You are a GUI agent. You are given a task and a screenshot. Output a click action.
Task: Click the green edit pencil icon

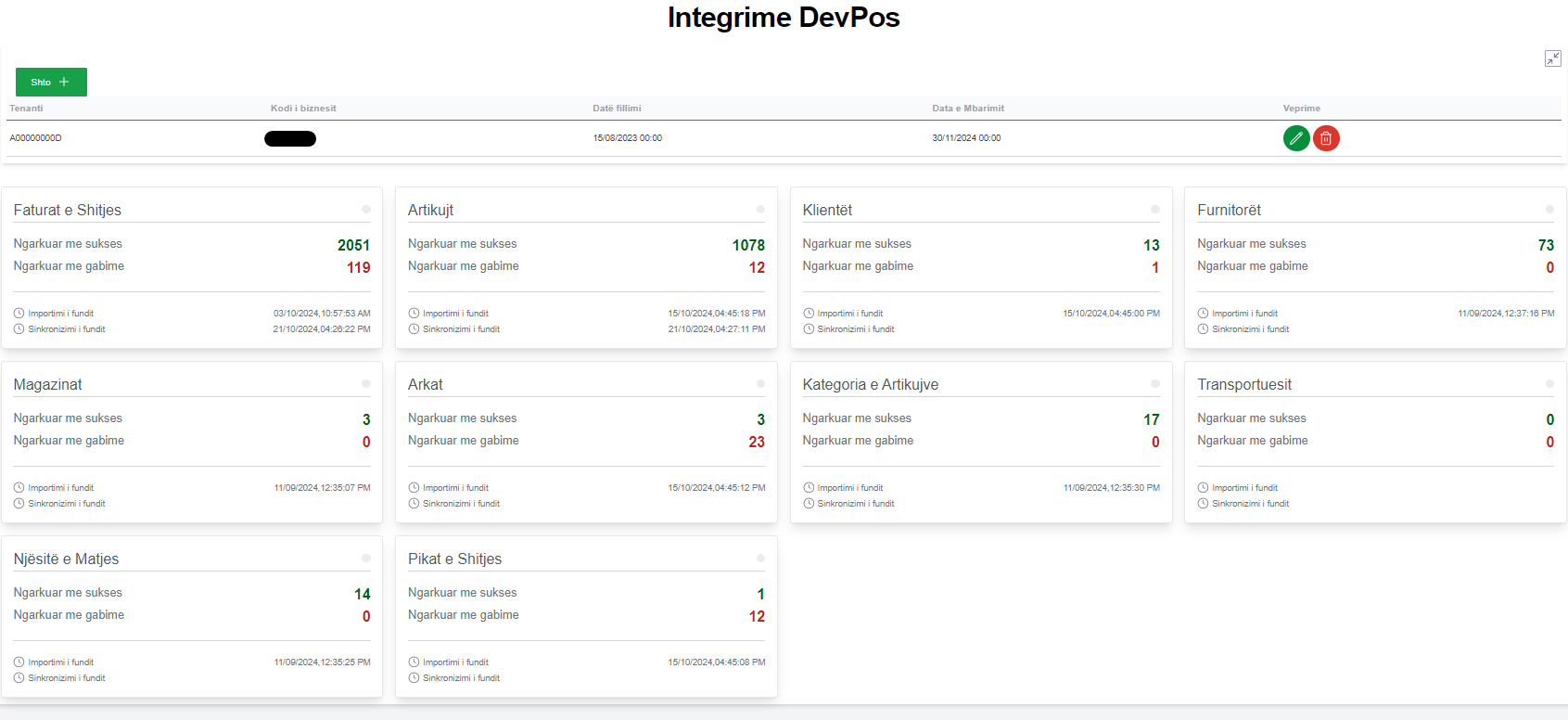pos(1295,138)
